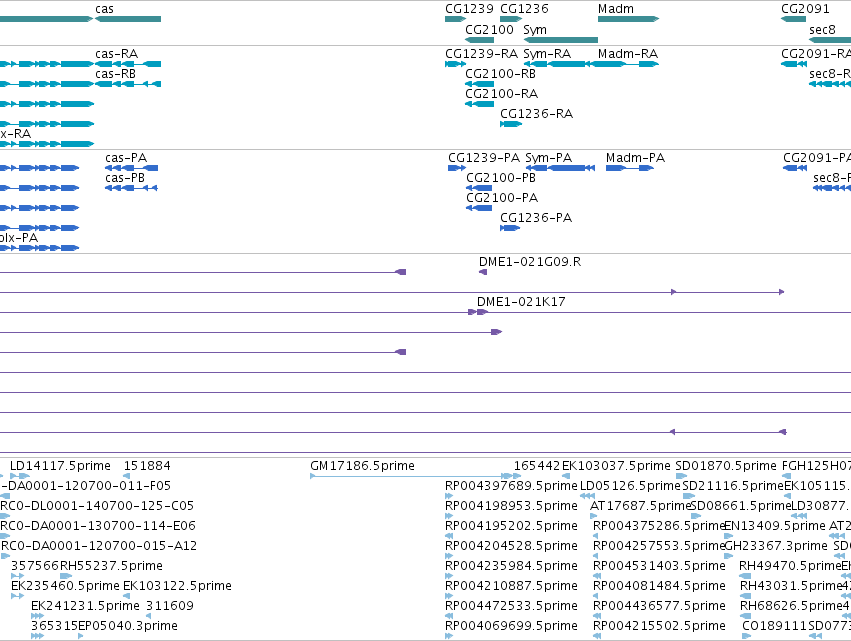
Task: Select transcript cas-RB
Action: [x=128, y=84]
